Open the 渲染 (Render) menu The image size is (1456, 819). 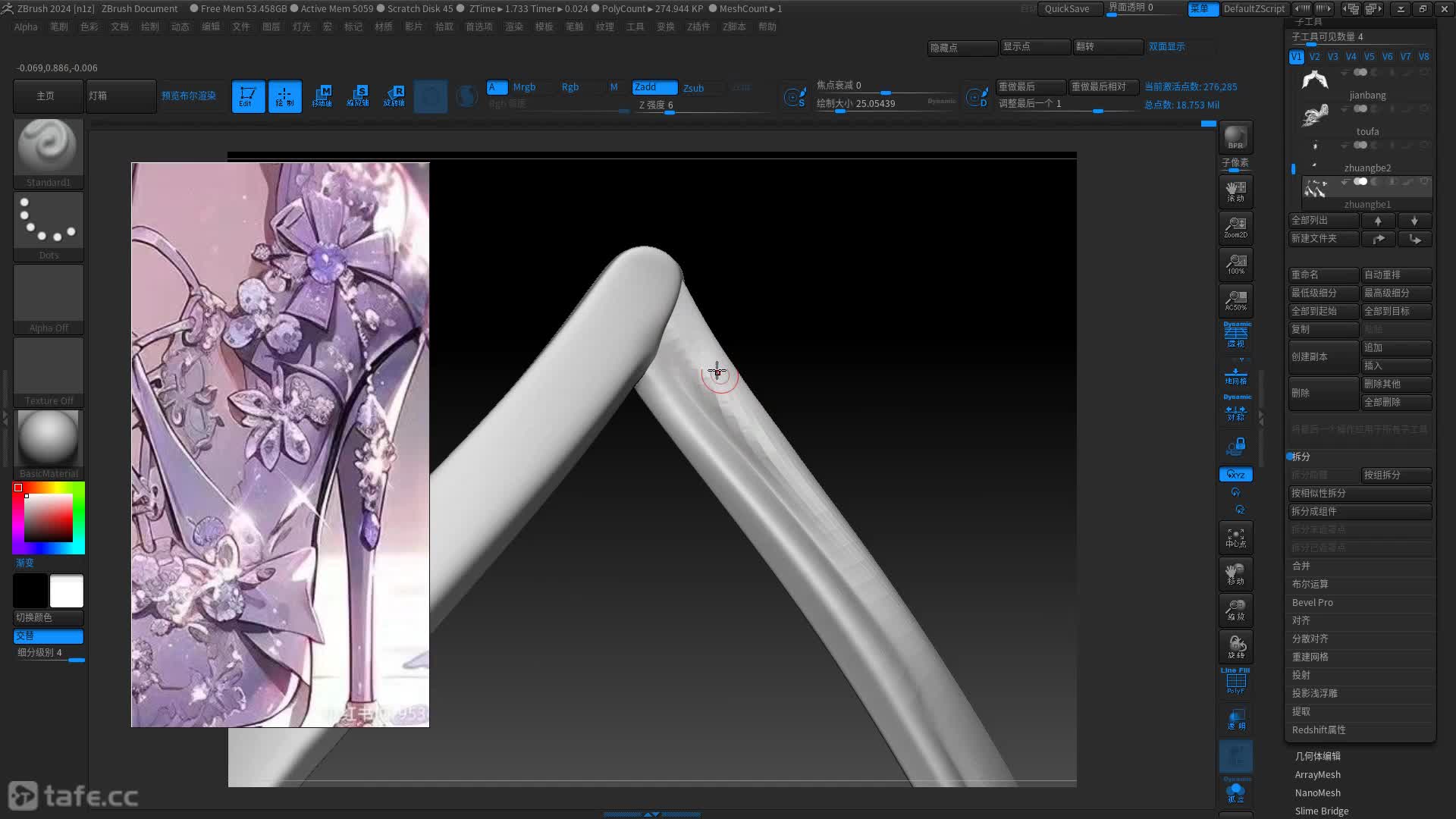[514, 27]
